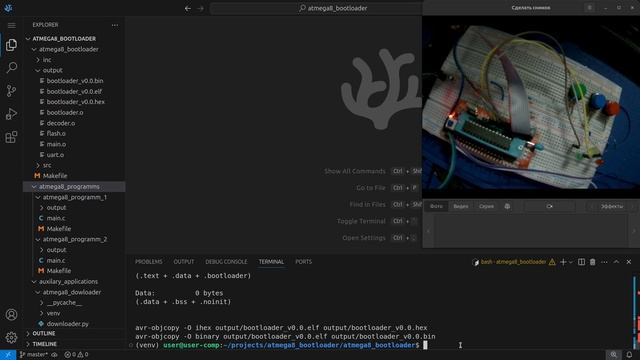Open decoder.o in the explorer
This screenshot has width=640, height=360.
pos(61,123)
